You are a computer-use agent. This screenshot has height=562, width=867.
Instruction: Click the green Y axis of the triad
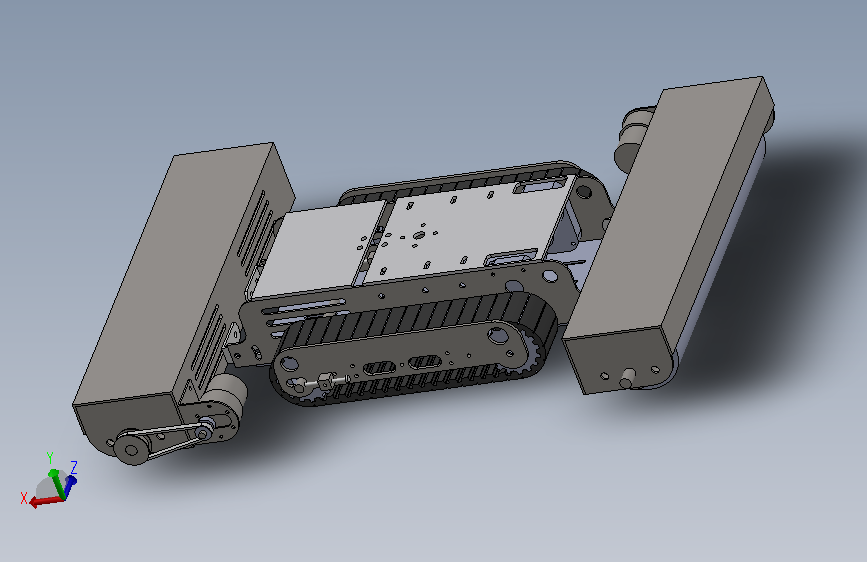click(55, 483)
